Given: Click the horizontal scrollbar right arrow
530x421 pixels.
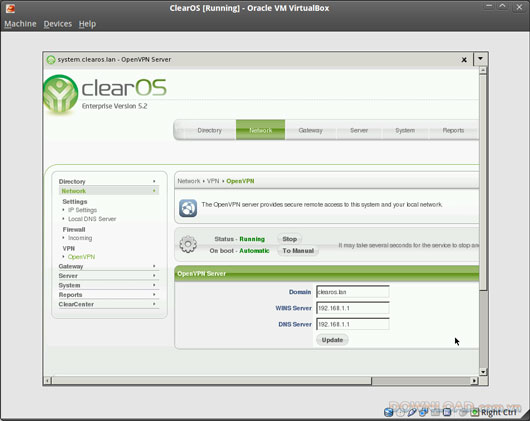Looking at the screenshot, I should coord(475,381).
